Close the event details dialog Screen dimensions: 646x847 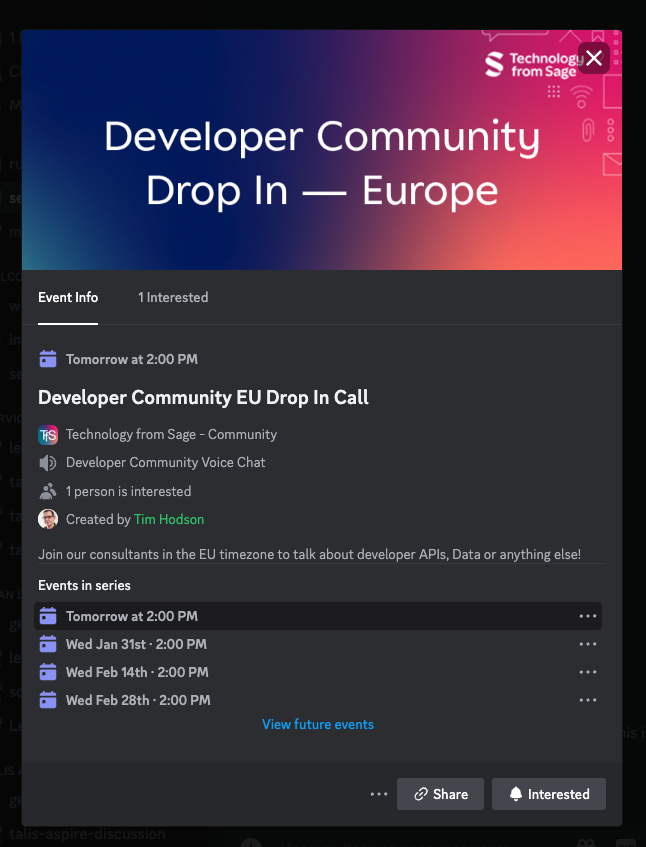(x=594, y=58)
